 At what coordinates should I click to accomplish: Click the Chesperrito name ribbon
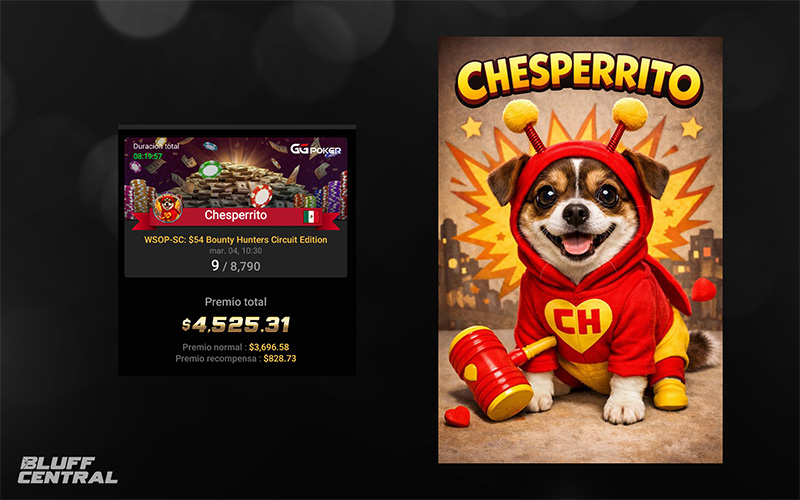(x=236, y=217)
